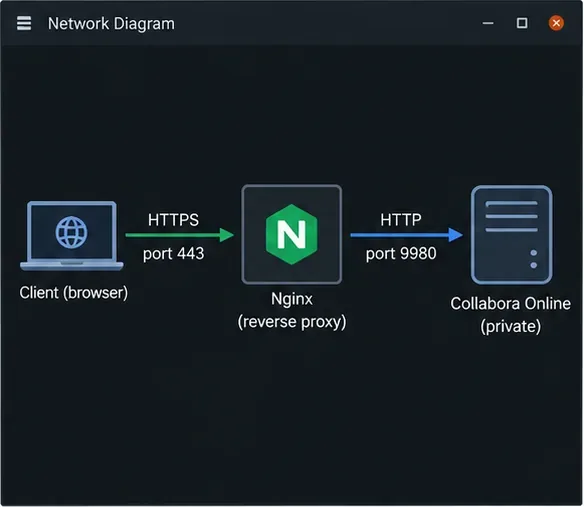Select the blue HTTP arrow
The height and width of the screenshot is (507, 584).
(x=406, y=235)
